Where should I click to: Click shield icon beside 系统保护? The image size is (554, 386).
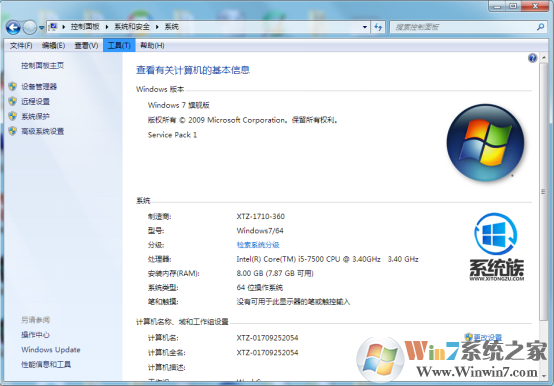coord(13,116)
